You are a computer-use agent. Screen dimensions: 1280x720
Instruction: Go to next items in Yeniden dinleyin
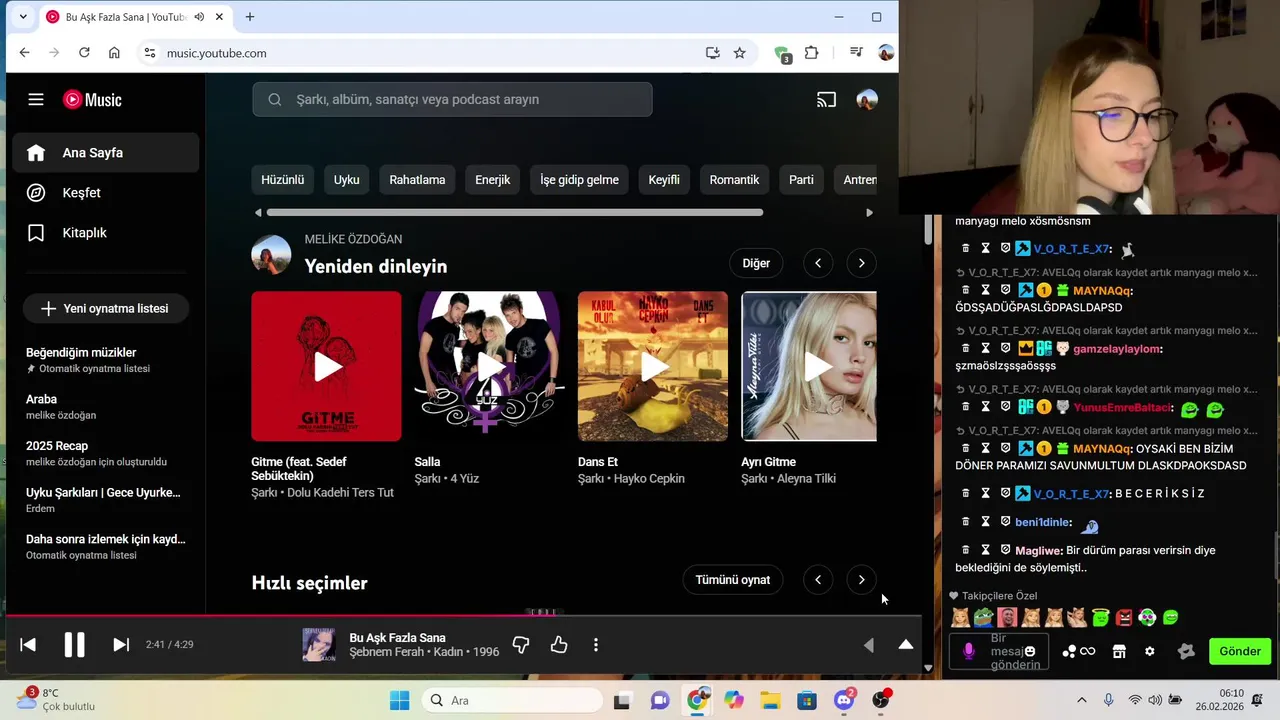coord(862,263)
